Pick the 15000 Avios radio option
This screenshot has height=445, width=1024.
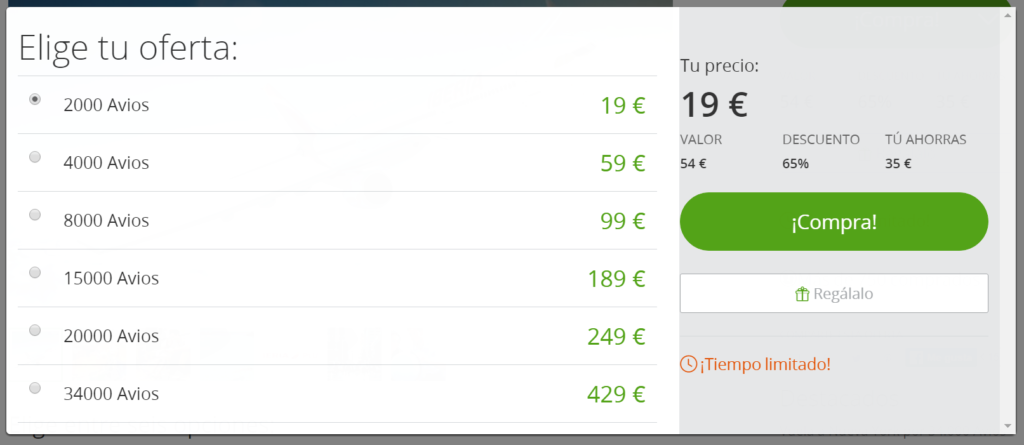[x=35, y=272]
